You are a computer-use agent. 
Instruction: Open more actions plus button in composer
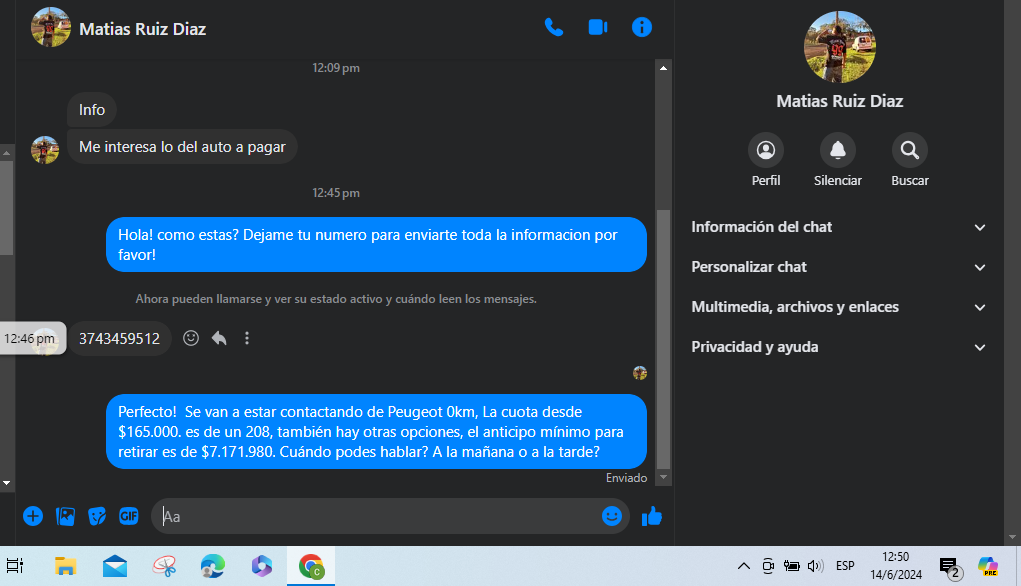33,516
